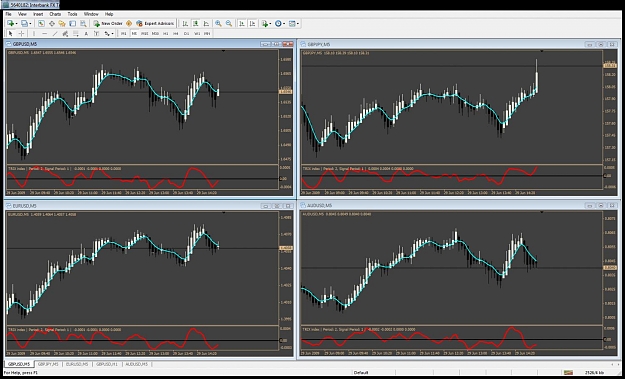Open the Window menu
Image resolution: width=625 pixels, height=379 pixels.
[x=91, y=14]
